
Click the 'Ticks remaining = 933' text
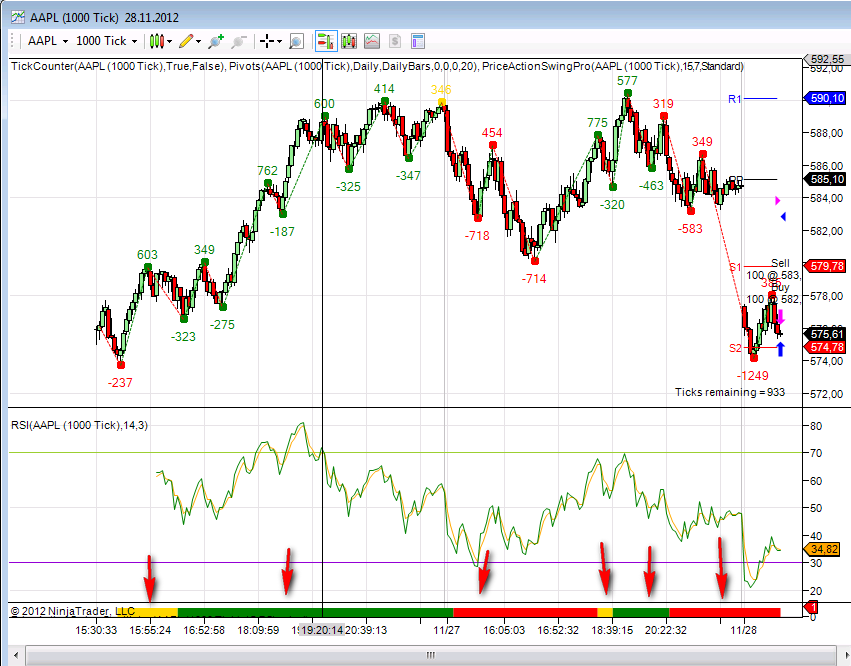coord(730,392)
